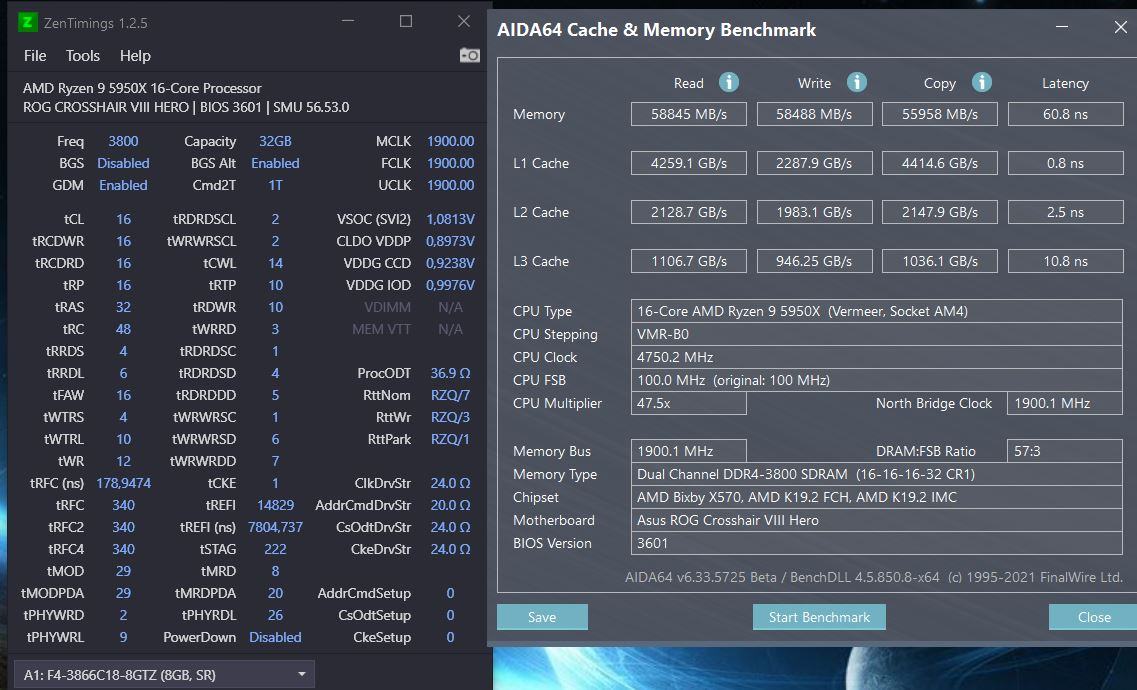Click the Save button in AIDA64

click(542, 616)
